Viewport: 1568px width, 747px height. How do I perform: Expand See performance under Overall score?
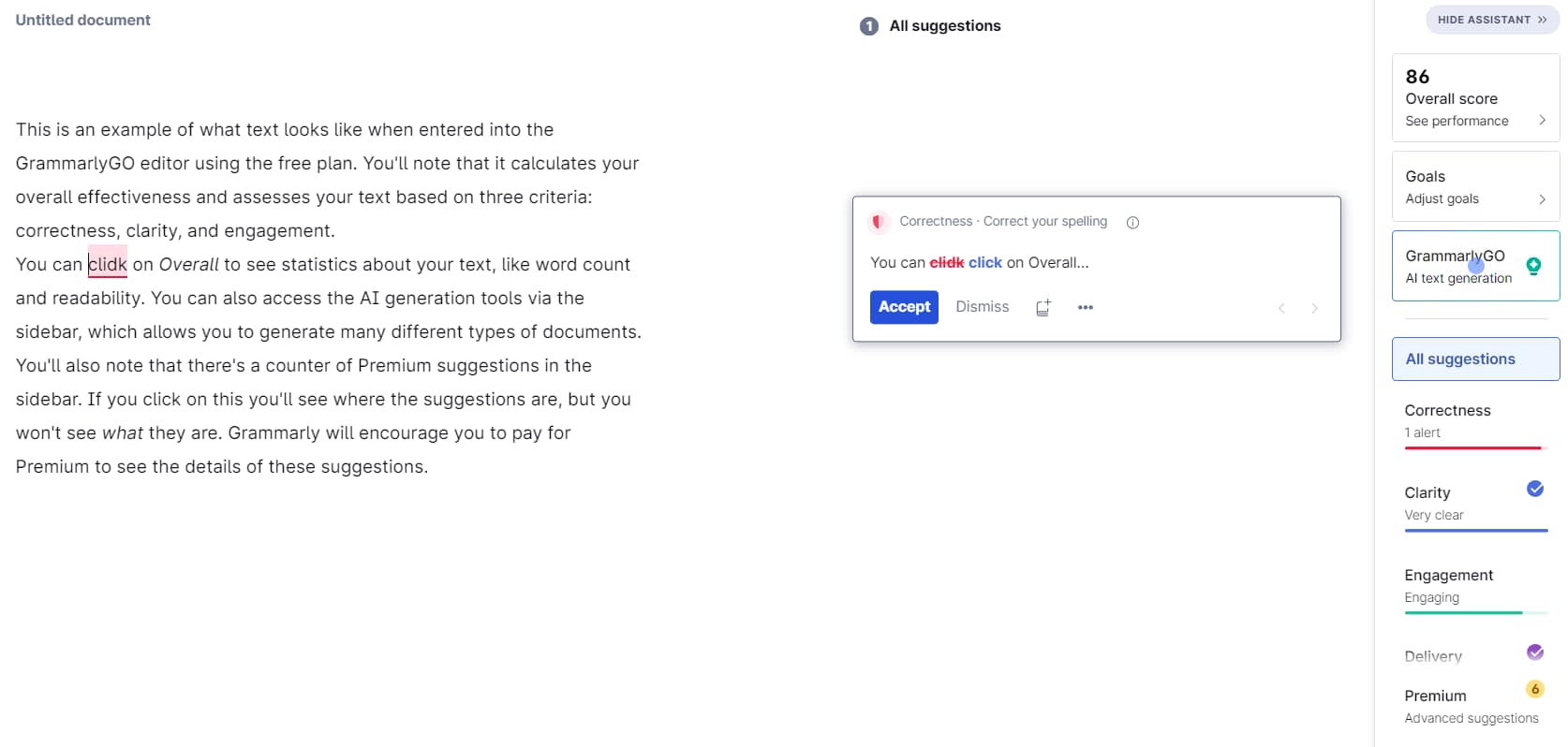click(1457, 120)
